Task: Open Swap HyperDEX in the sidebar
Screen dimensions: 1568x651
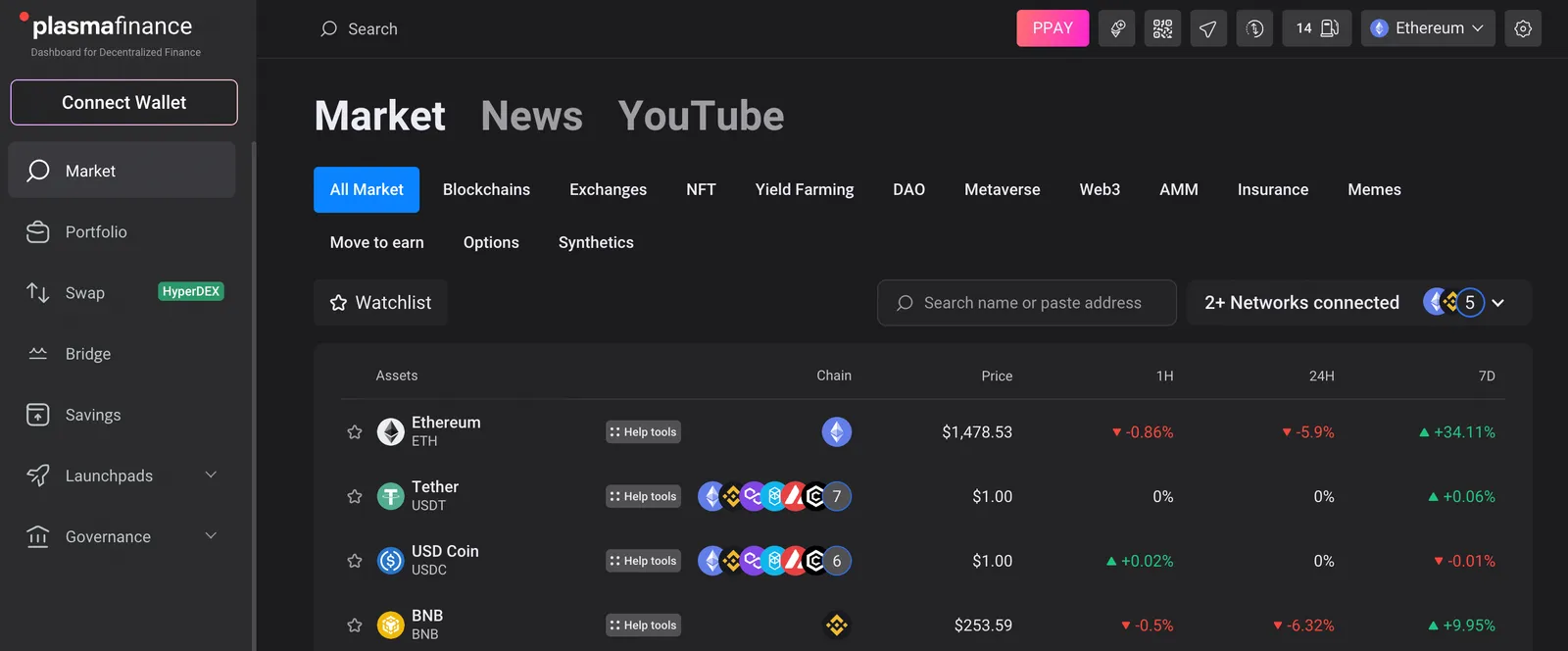Action: 122,292
